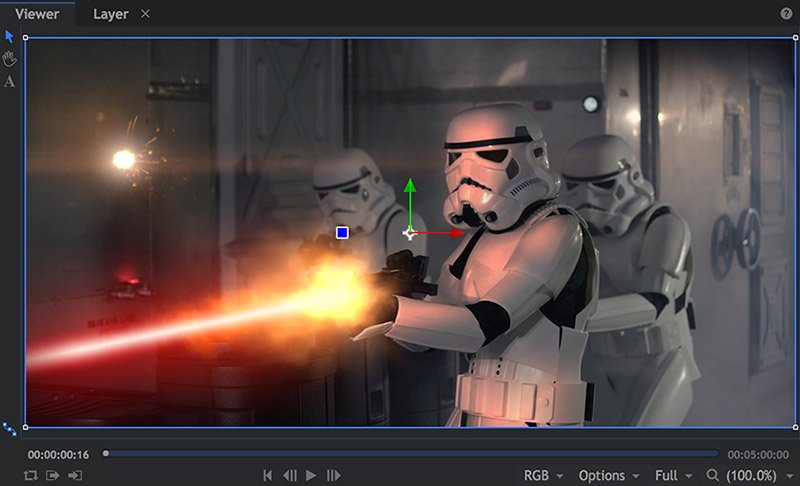This screenshot has height=486, width=800.
Task: Click the blue square control point
Action: [x=342, y=233]
